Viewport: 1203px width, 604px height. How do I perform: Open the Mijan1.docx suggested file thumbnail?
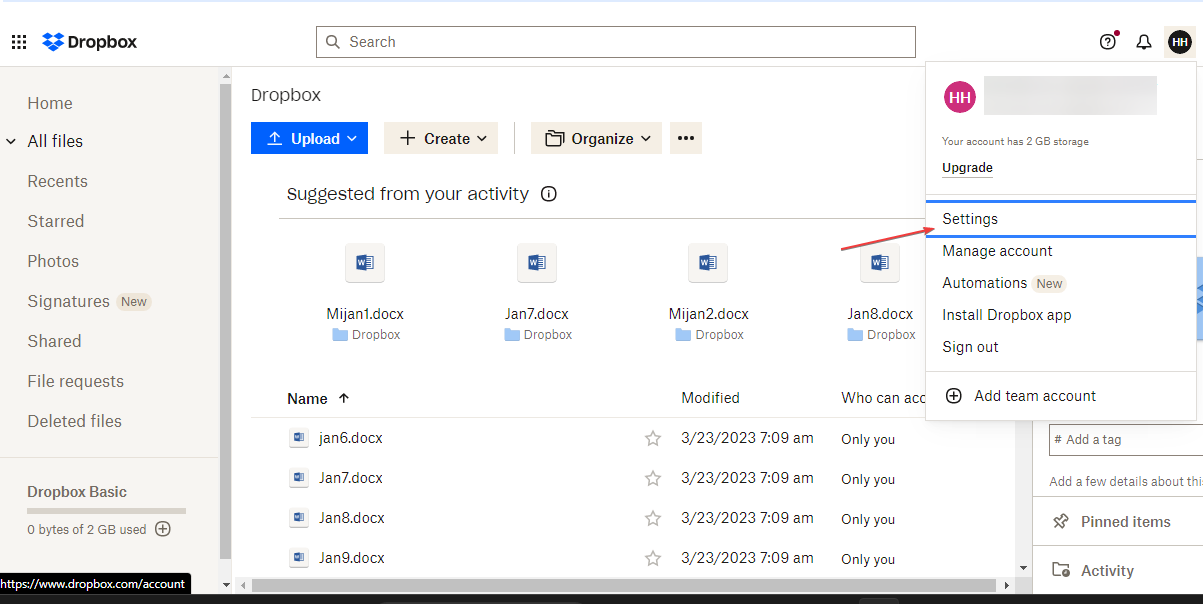365,263
